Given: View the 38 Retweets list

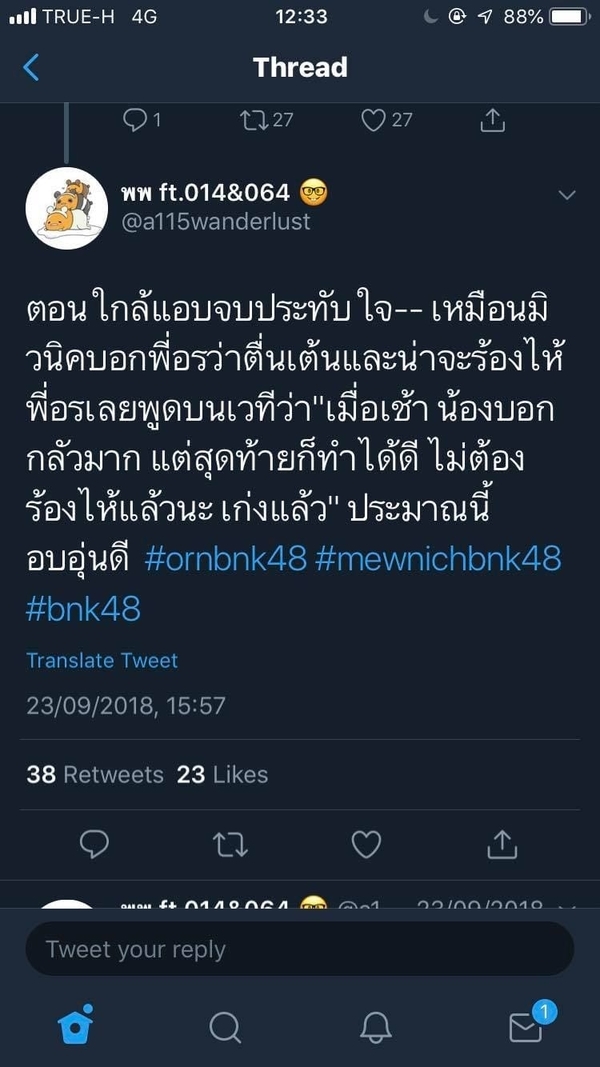Looking at the screenshot, I should (x=95, y=774).
